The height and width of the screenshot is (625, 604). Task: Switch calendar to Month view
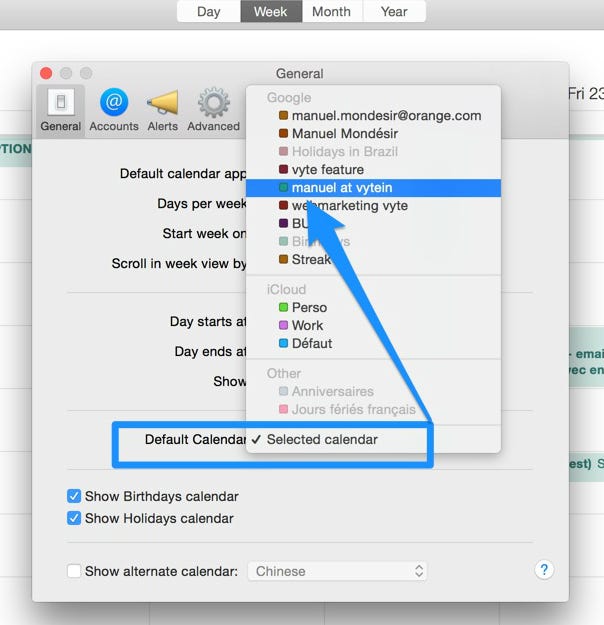click(x=332, y=11)
